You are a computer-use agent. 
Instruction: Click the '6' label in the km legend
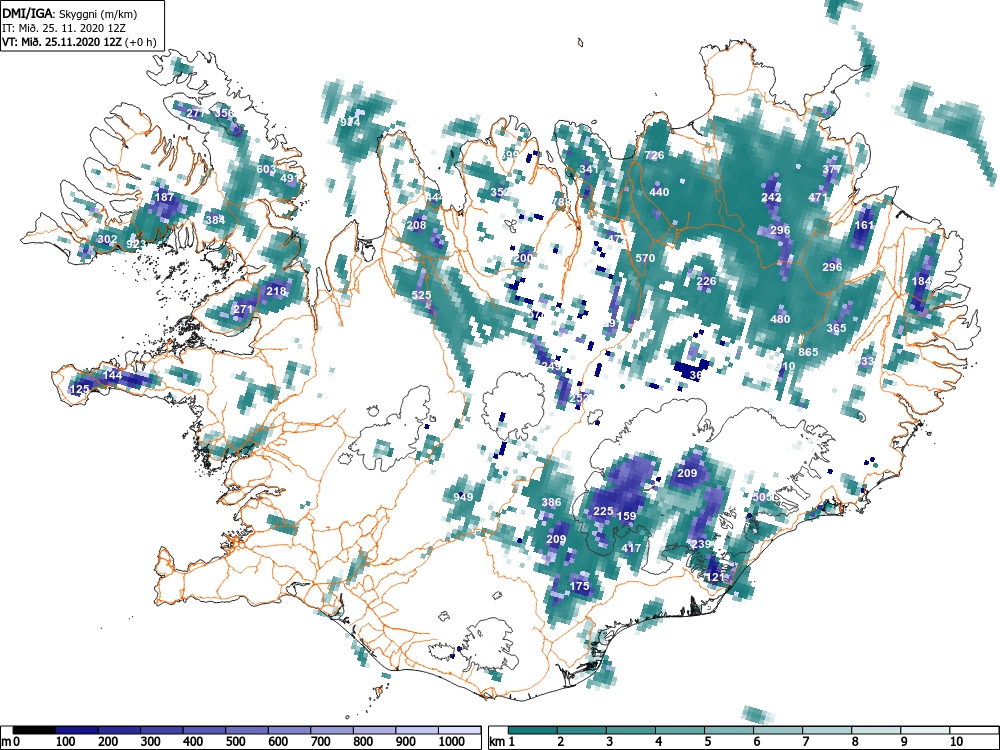pyautogui.click(x=756, y=742)
